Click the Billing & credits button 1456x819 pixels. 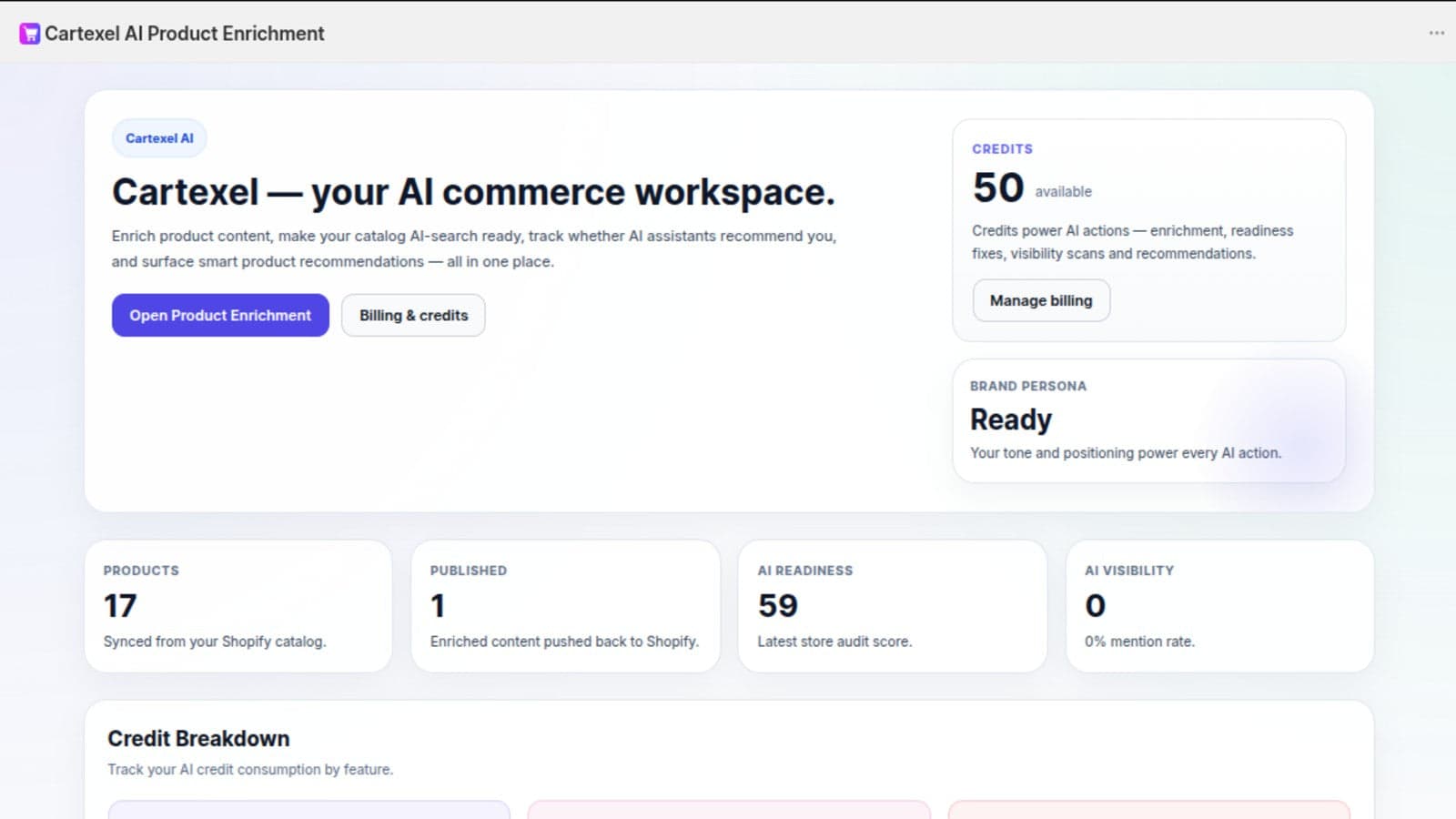[x=413, y=315]
